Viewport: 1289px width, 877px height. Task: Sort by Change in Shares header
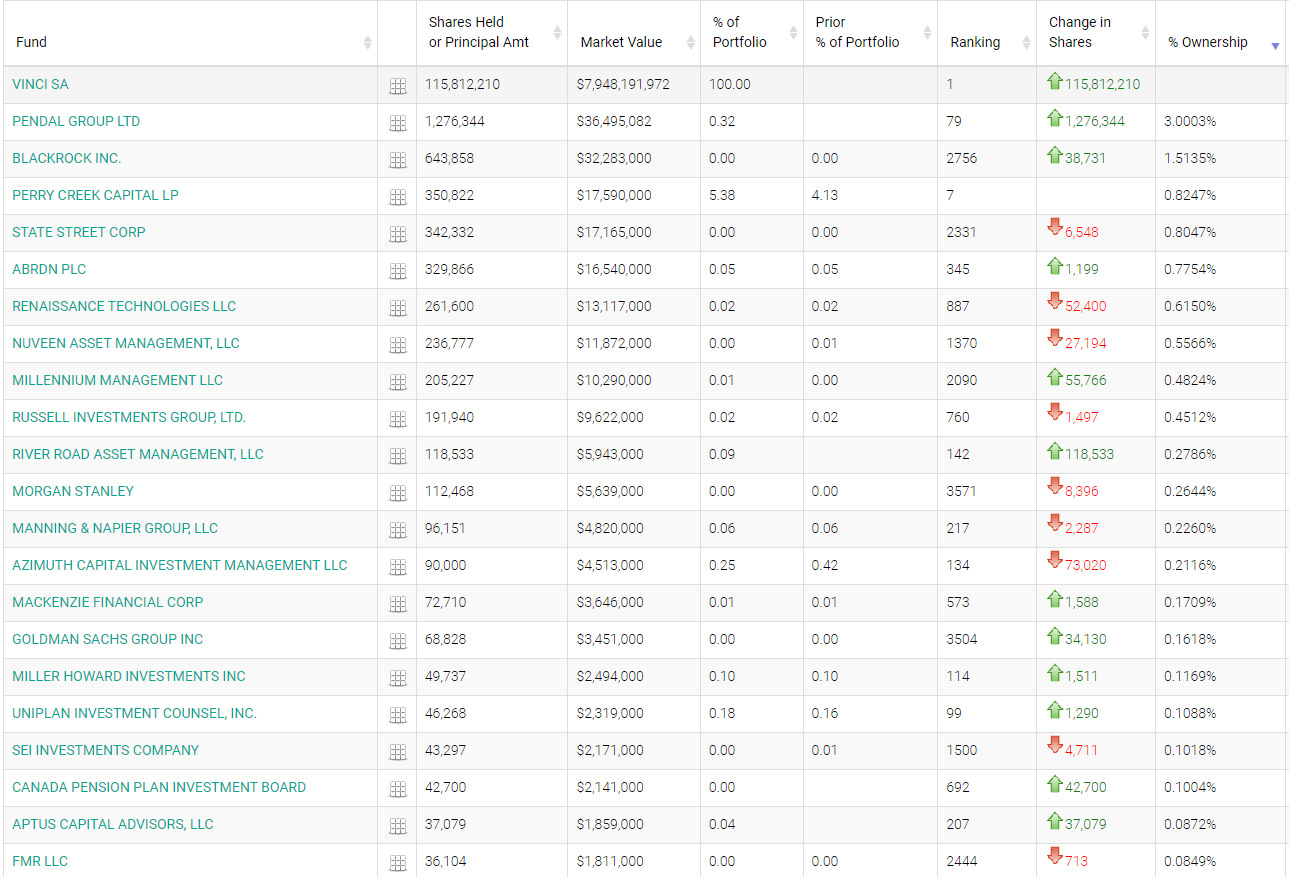(x=1096, y=32)
